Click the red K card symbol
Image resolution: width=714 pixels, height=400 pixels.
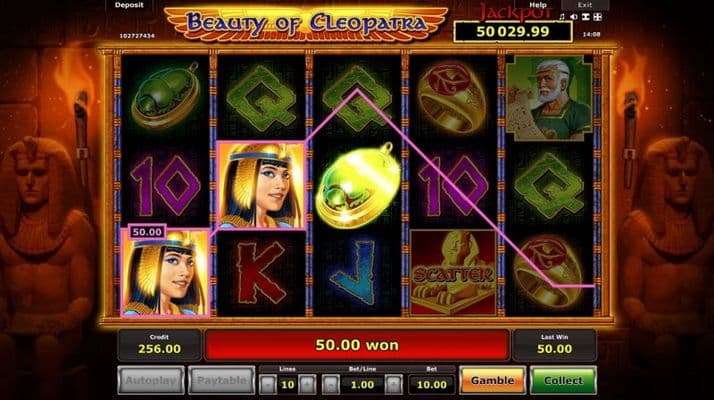point(261,272)
